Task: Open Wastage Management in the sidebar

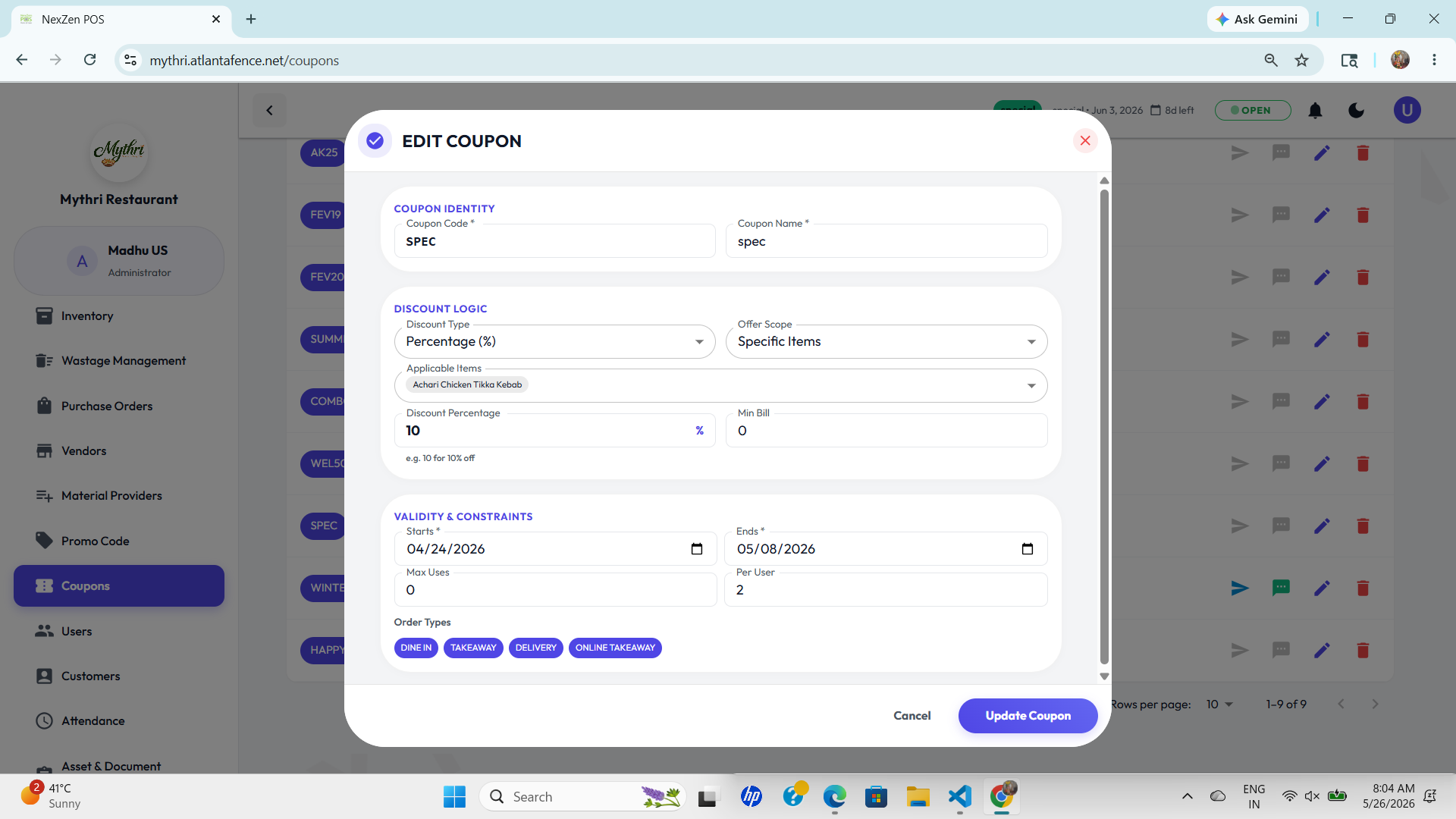Action: tap(118, 360)
